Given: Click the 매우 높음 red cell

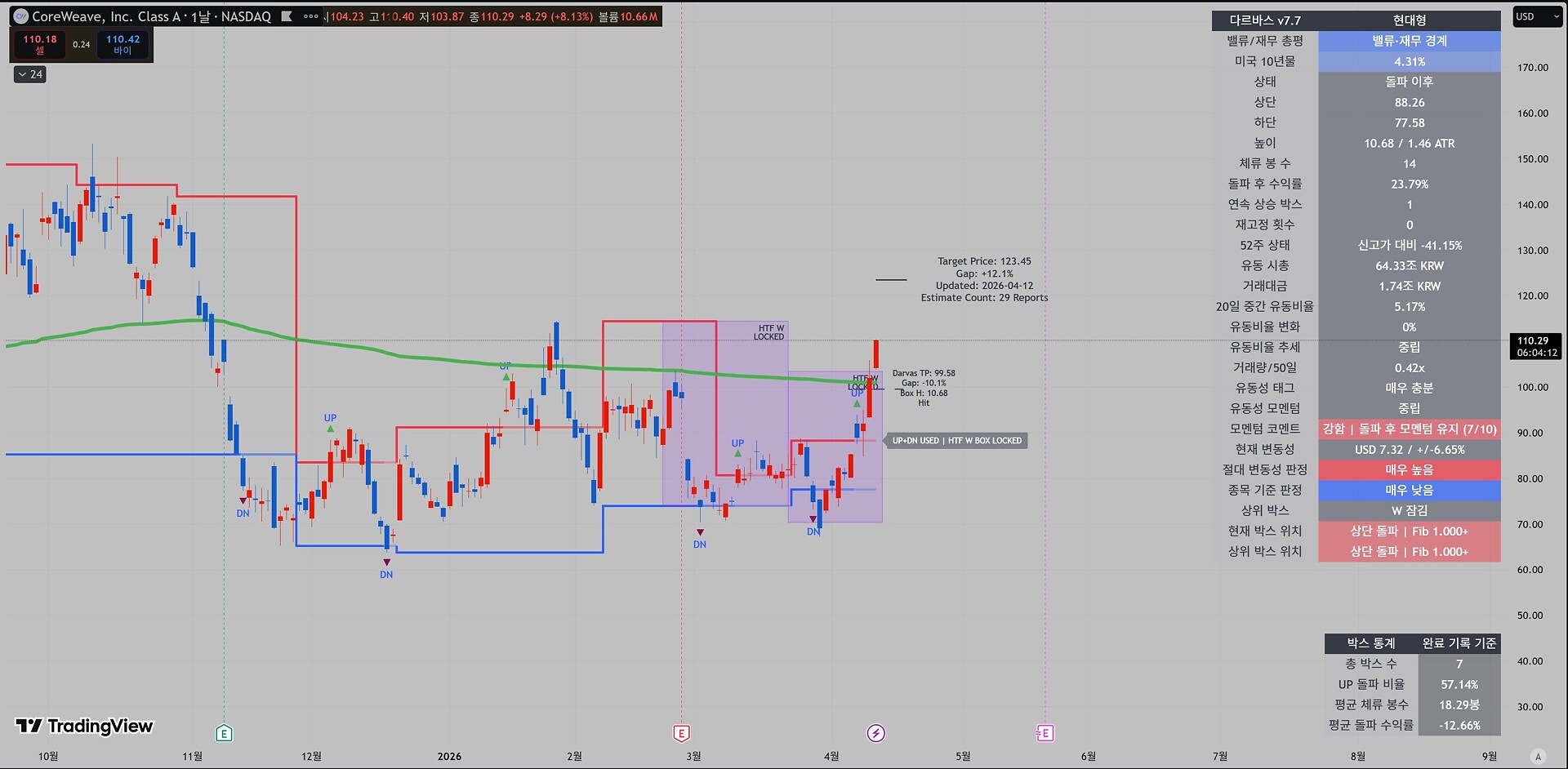Looking at the screenshot, I should coord(1410,469).
